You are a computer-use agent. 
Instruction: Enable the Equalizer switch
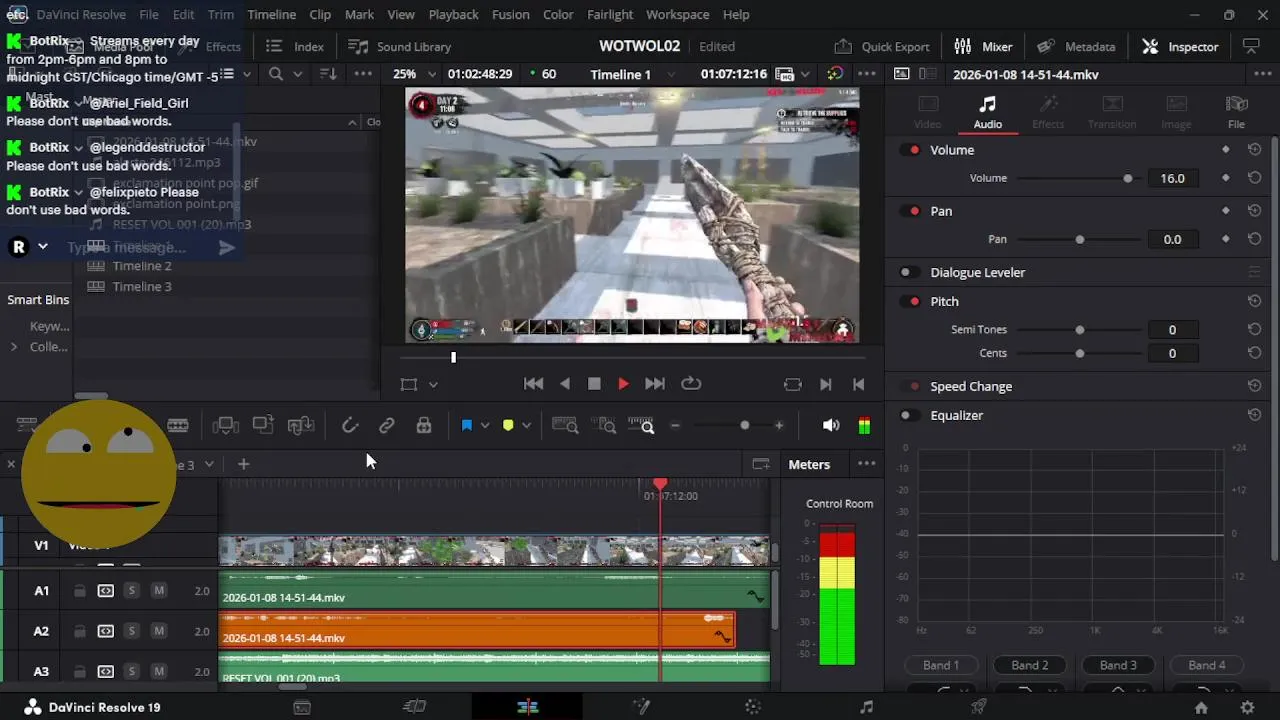click(x=908, y=415)
